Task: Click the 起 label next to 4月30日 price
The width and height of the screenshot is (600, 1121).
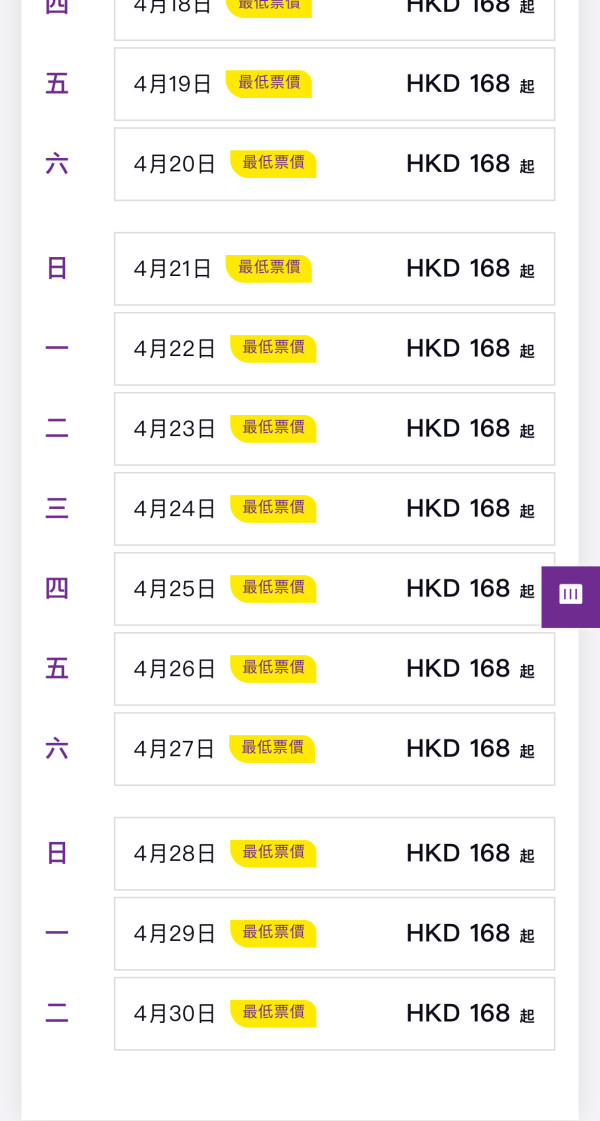Action: pos(526,1016)
